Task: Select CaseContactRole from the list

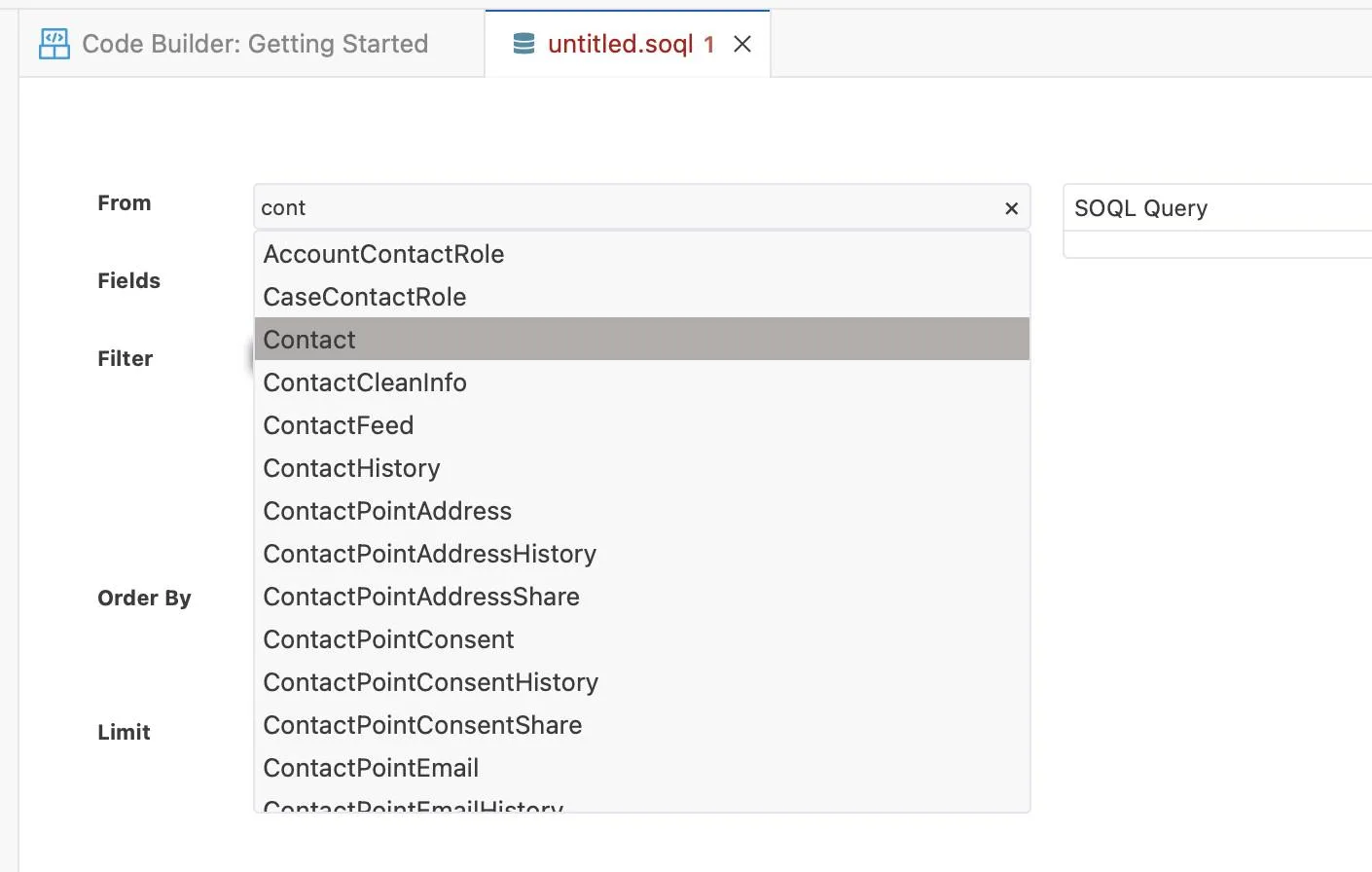Action: [x=642, y=297]
